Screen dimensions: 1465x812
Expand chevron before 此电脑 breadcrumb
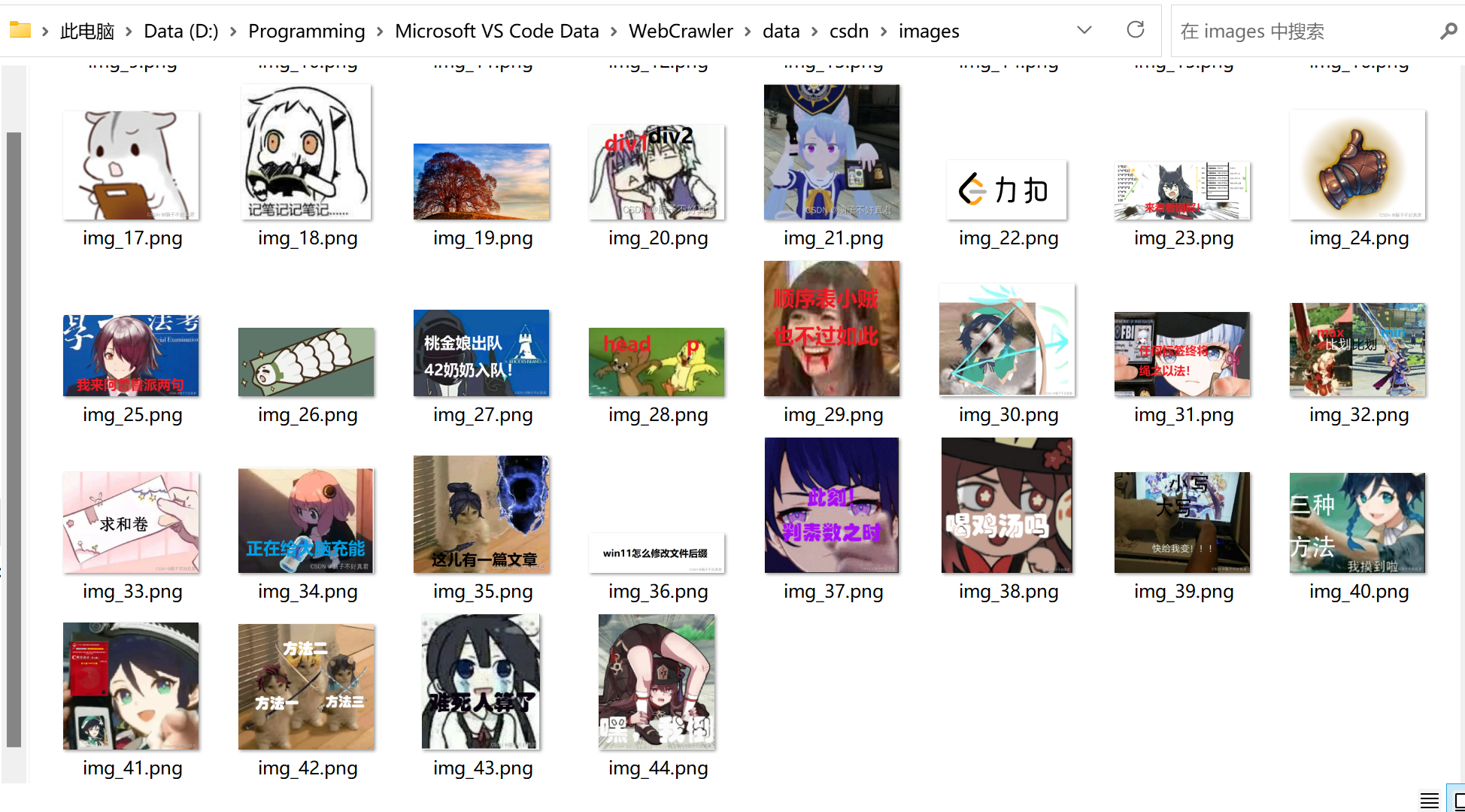coord(45,31)
